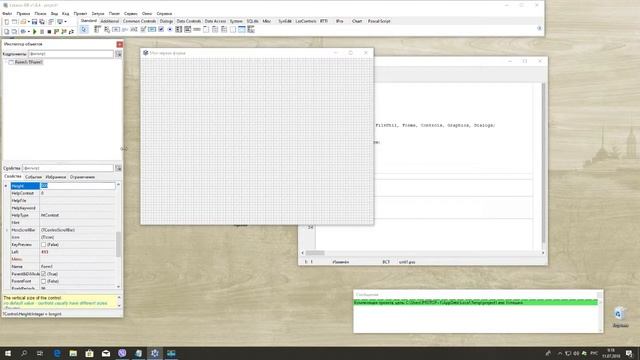Close the Object Inspector with red X
The image size is (640, 360).
(x=120, y=44)
